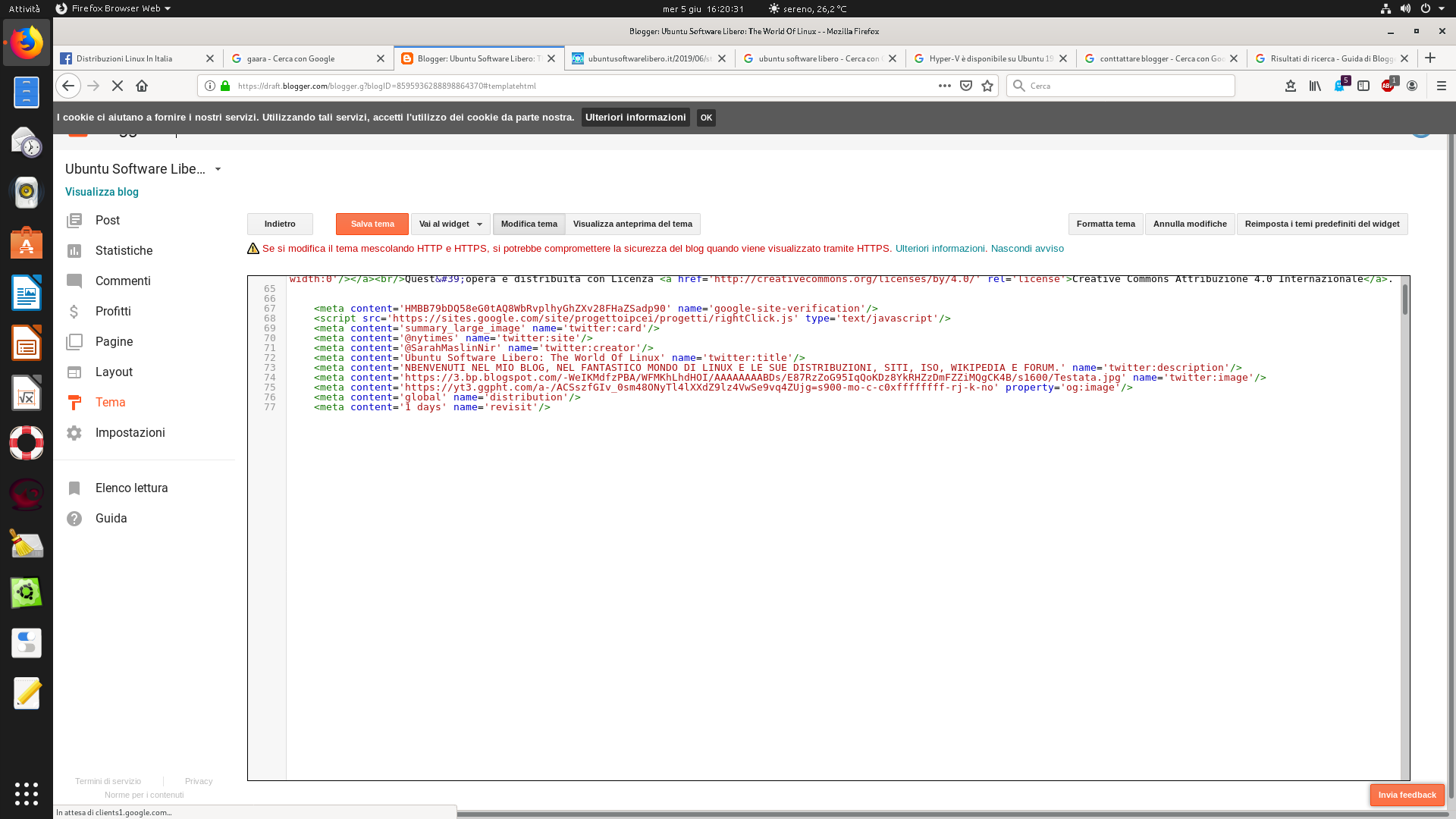Open Impostazioni in the Blogger sidebar
The width and height of the screenshot is (1456, 819).
tap(130, 433)
